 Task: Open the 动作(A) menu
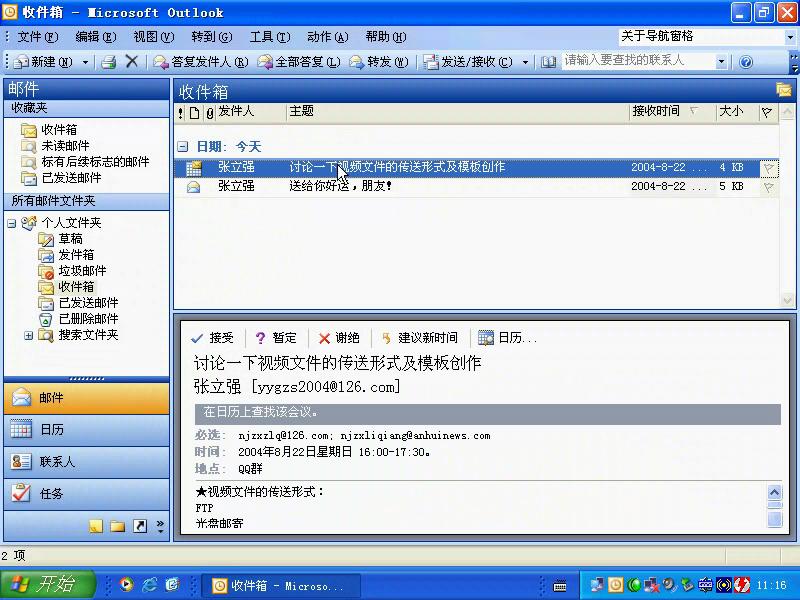tap(328, 37)
